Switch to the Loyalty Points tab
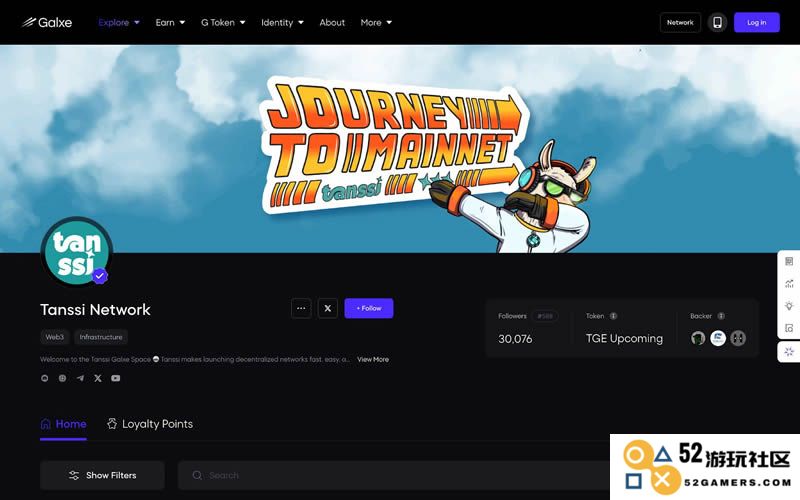Screen dimensions: 800x500 click(150, 424)
